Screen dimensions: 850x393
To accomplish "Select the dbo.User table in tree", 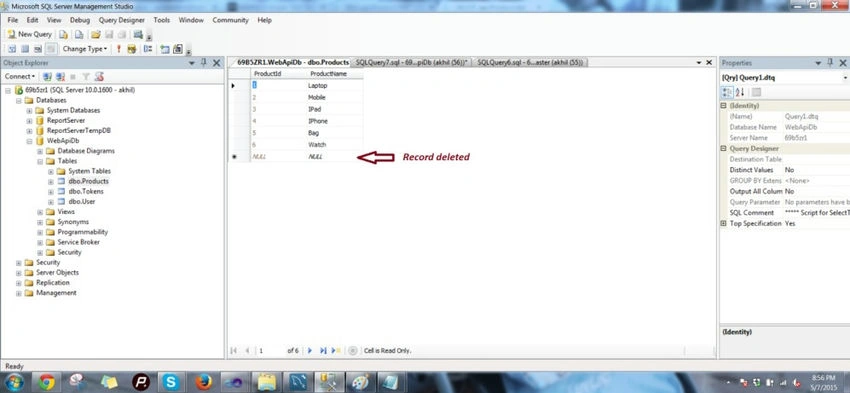I will 82,202.
